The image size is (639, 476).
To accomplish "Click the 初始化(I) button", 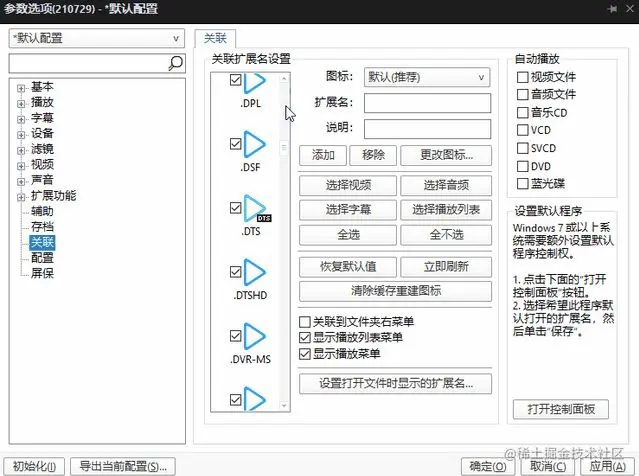I will [34, 466].
